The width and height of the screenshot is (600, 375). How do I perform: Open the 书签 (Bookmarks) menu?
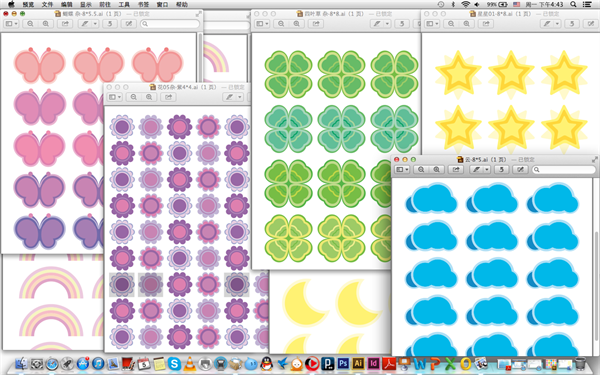[x=143, y=5]
